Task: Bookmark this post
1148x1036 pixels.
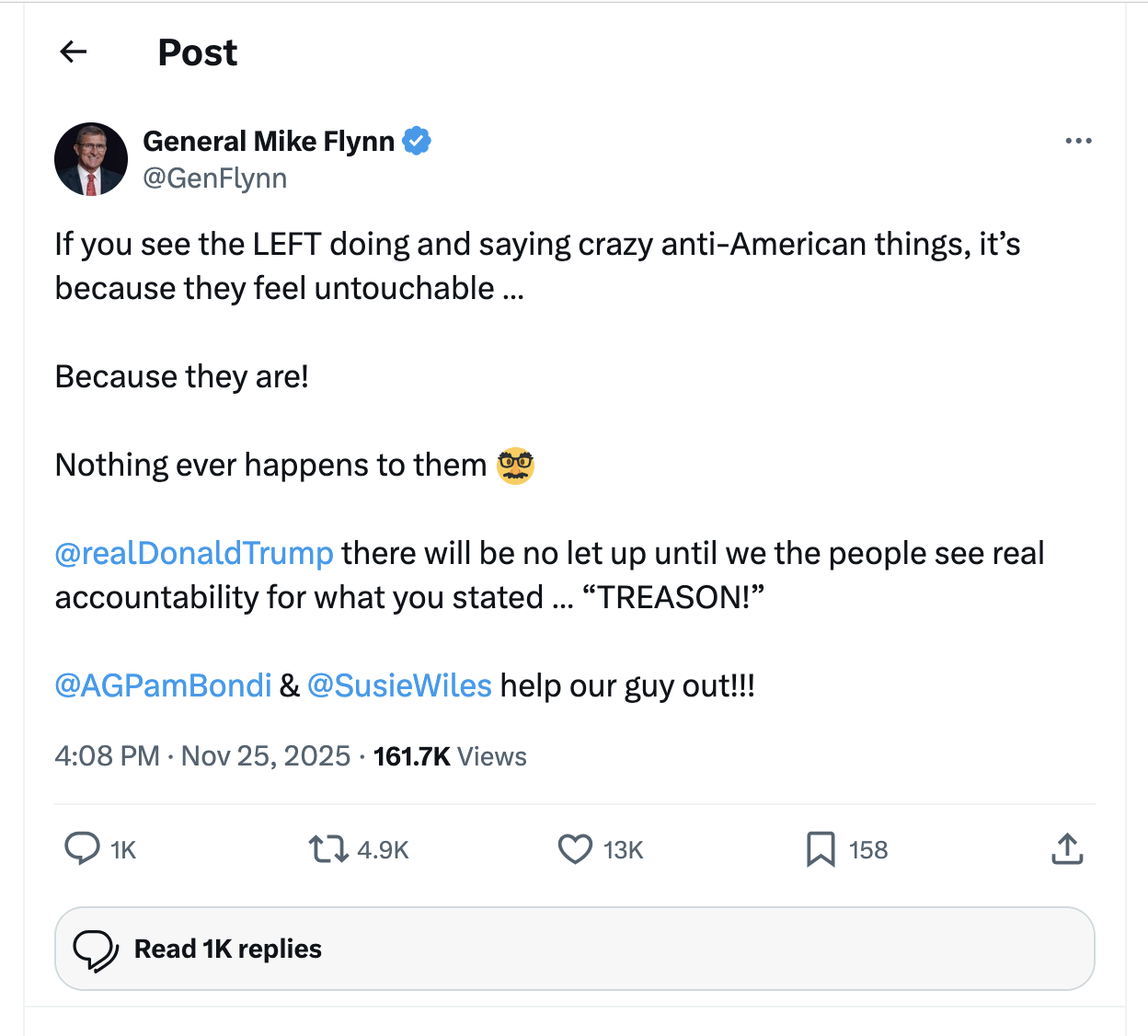Action: point(821,848)
